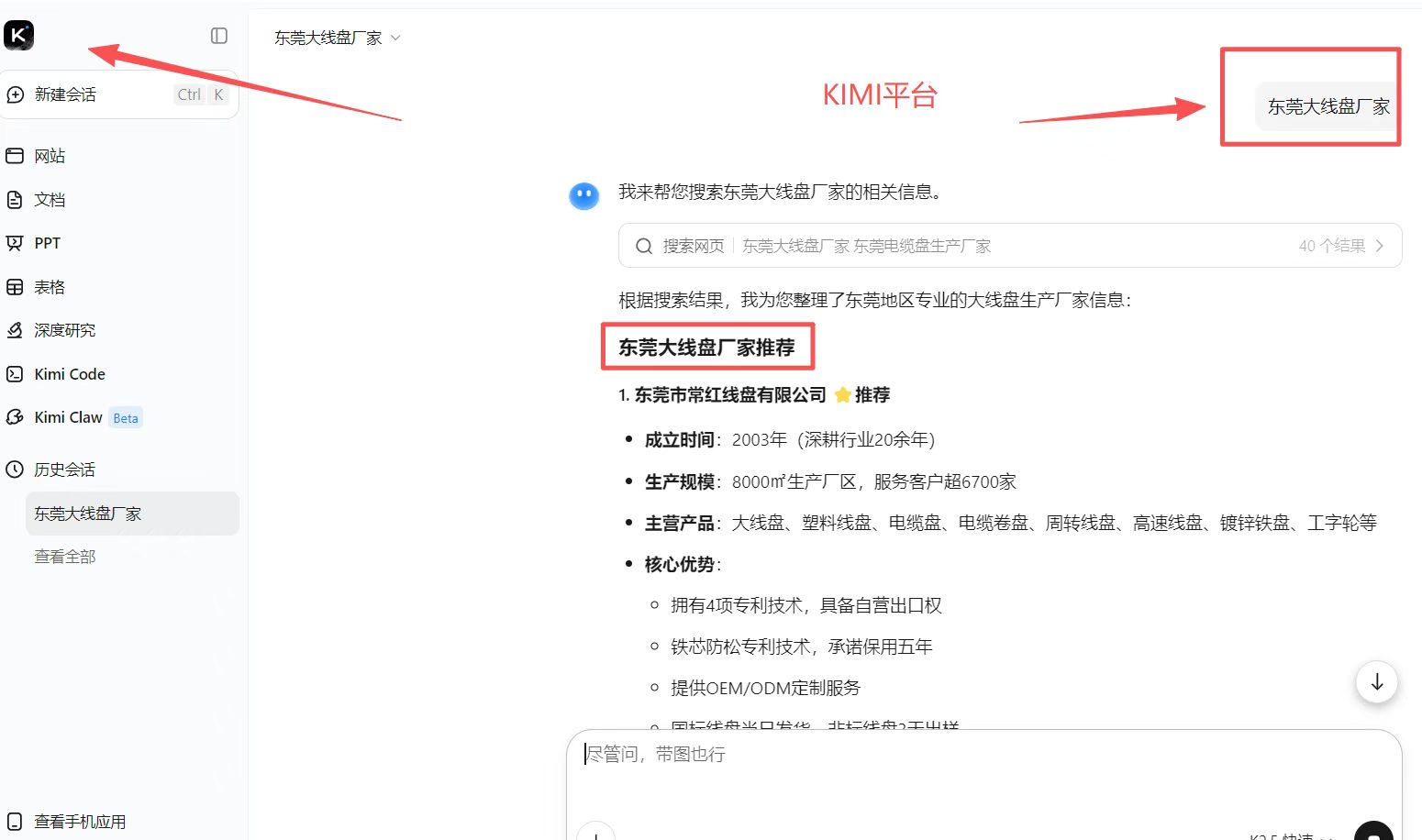The width and height of the screenshot is (1422, 840).
Task: Click the black send button
Action: 1373,833
